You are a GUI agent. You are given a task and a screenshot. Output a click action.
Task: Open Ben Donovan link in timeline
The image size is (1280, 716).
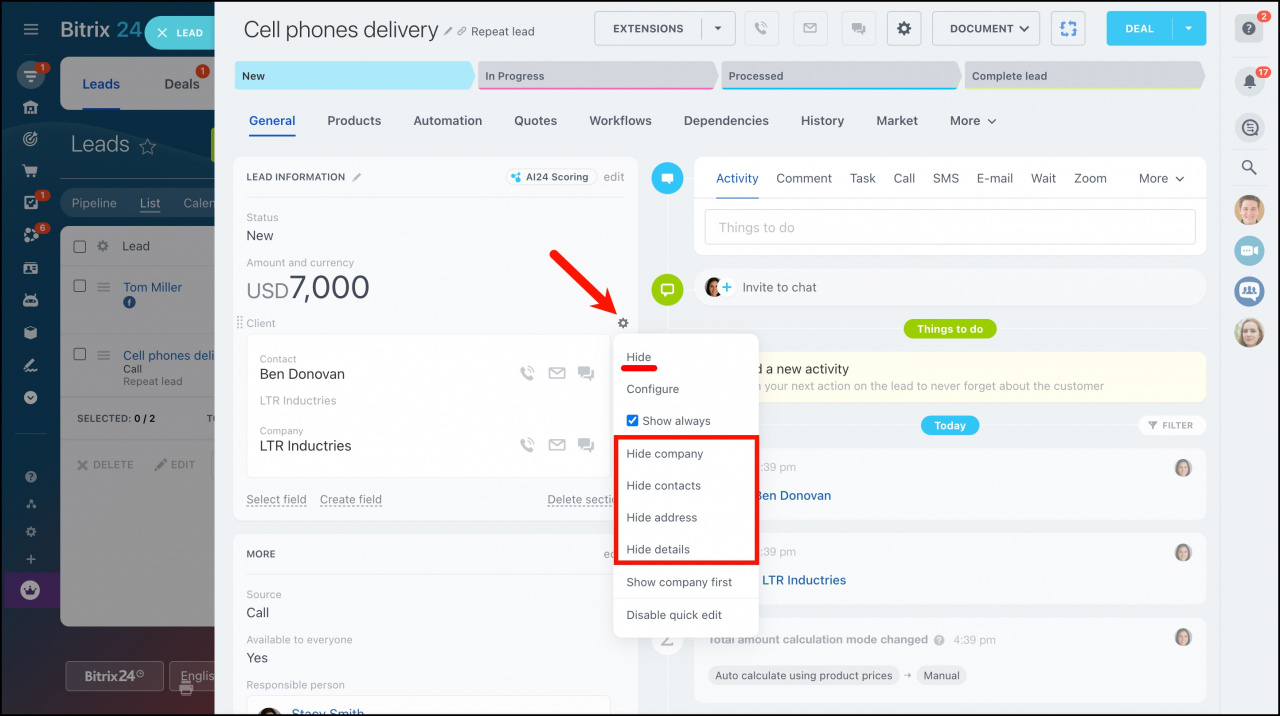[793, 495]
